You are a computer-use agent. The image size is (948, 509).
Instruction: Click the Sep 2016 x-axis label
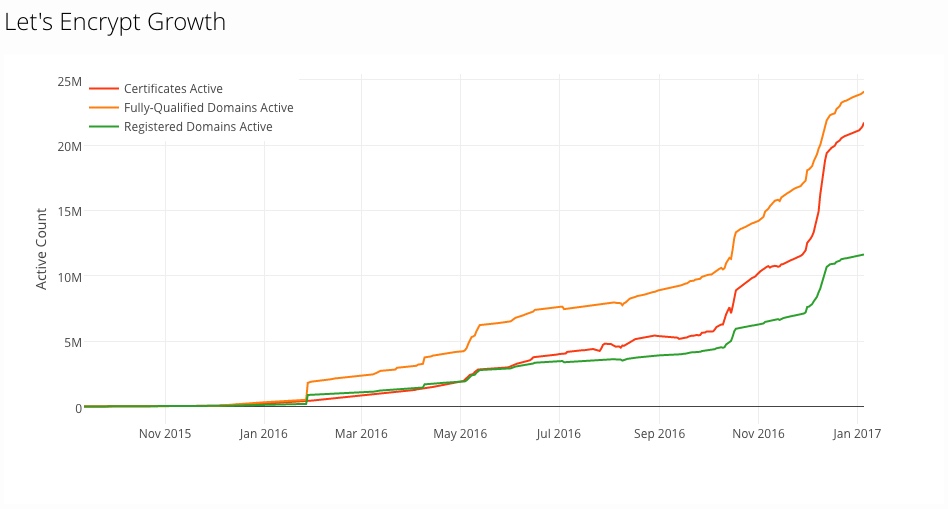660,433
